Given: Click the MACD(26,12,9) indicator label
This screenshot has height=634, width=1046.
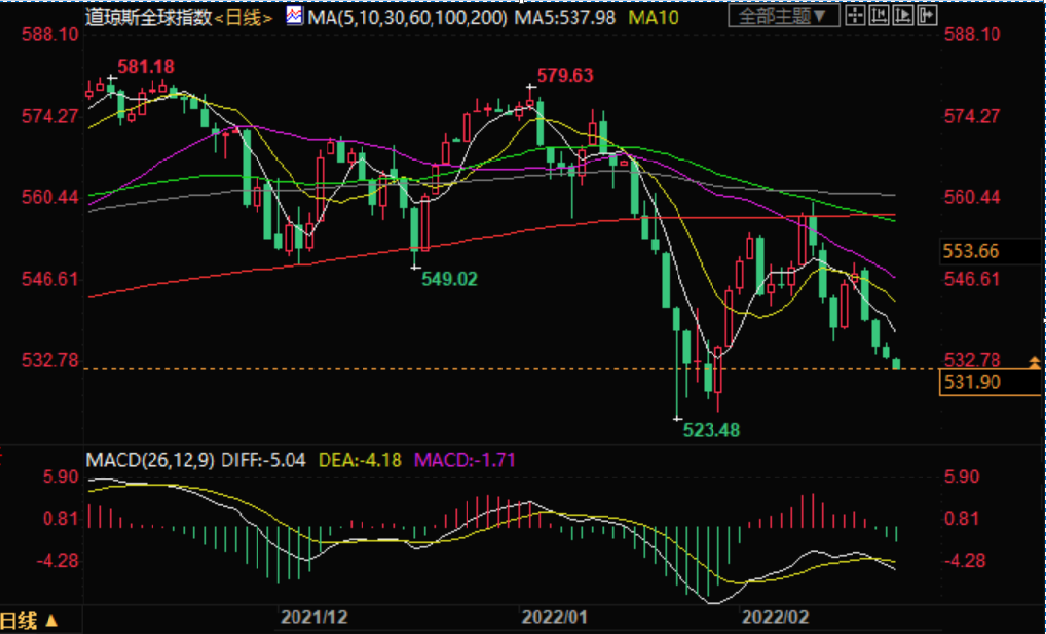Looking at the screenshot, I should click(x=150, y=460).
